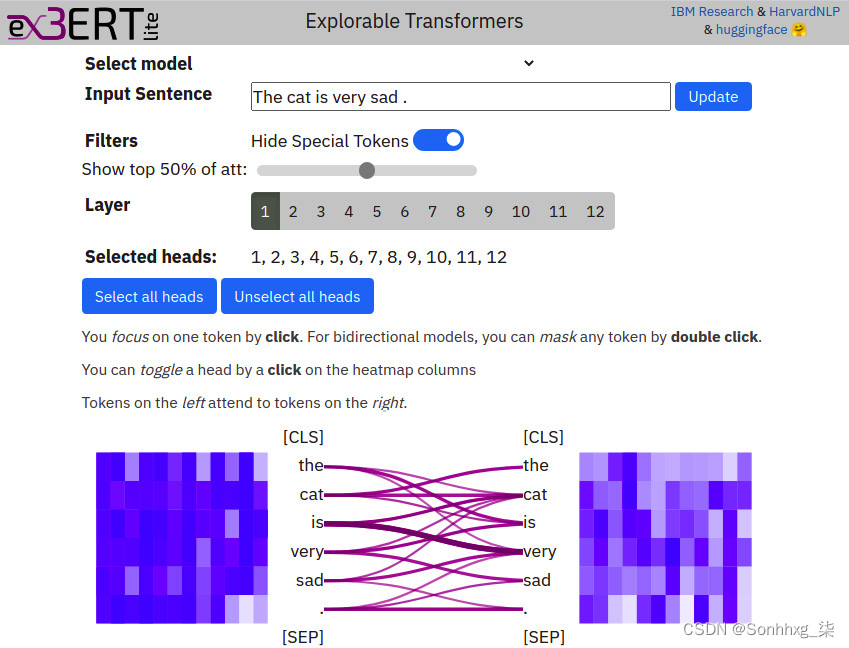Click left [SEP] token
Viewport: 849px width, 648px height.
pyautogui.click(x=303, y=637)
